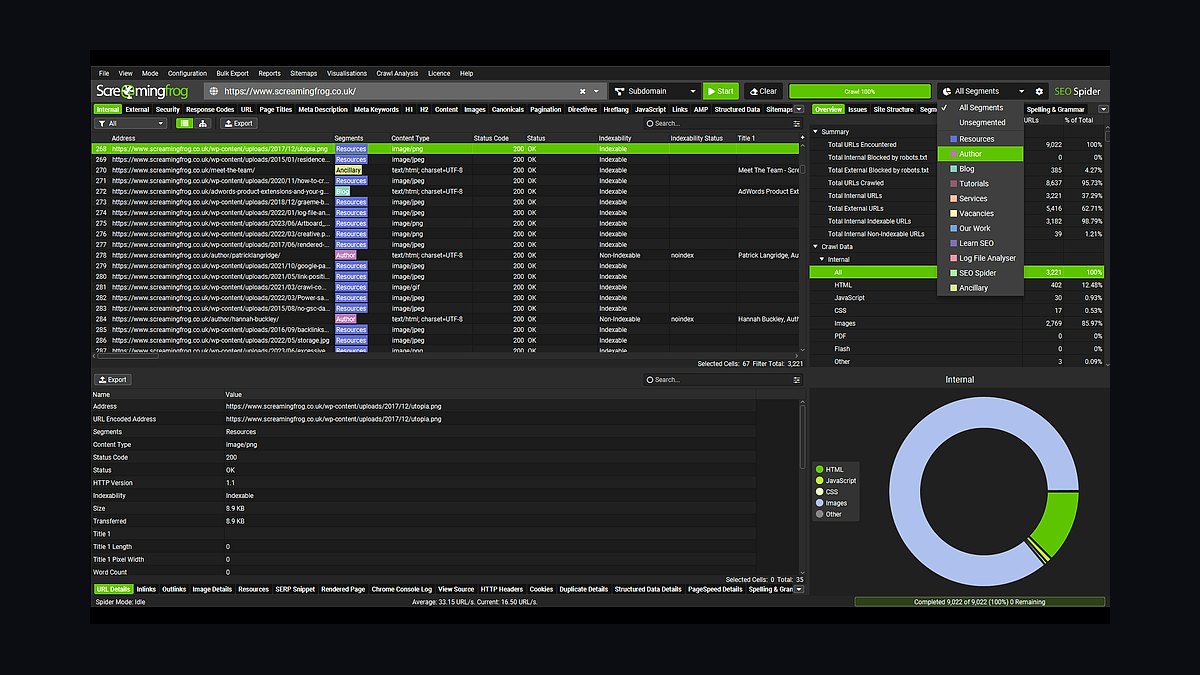Click the Start crawl button
Screen dimensions: 1200x675
coord(721,91)
